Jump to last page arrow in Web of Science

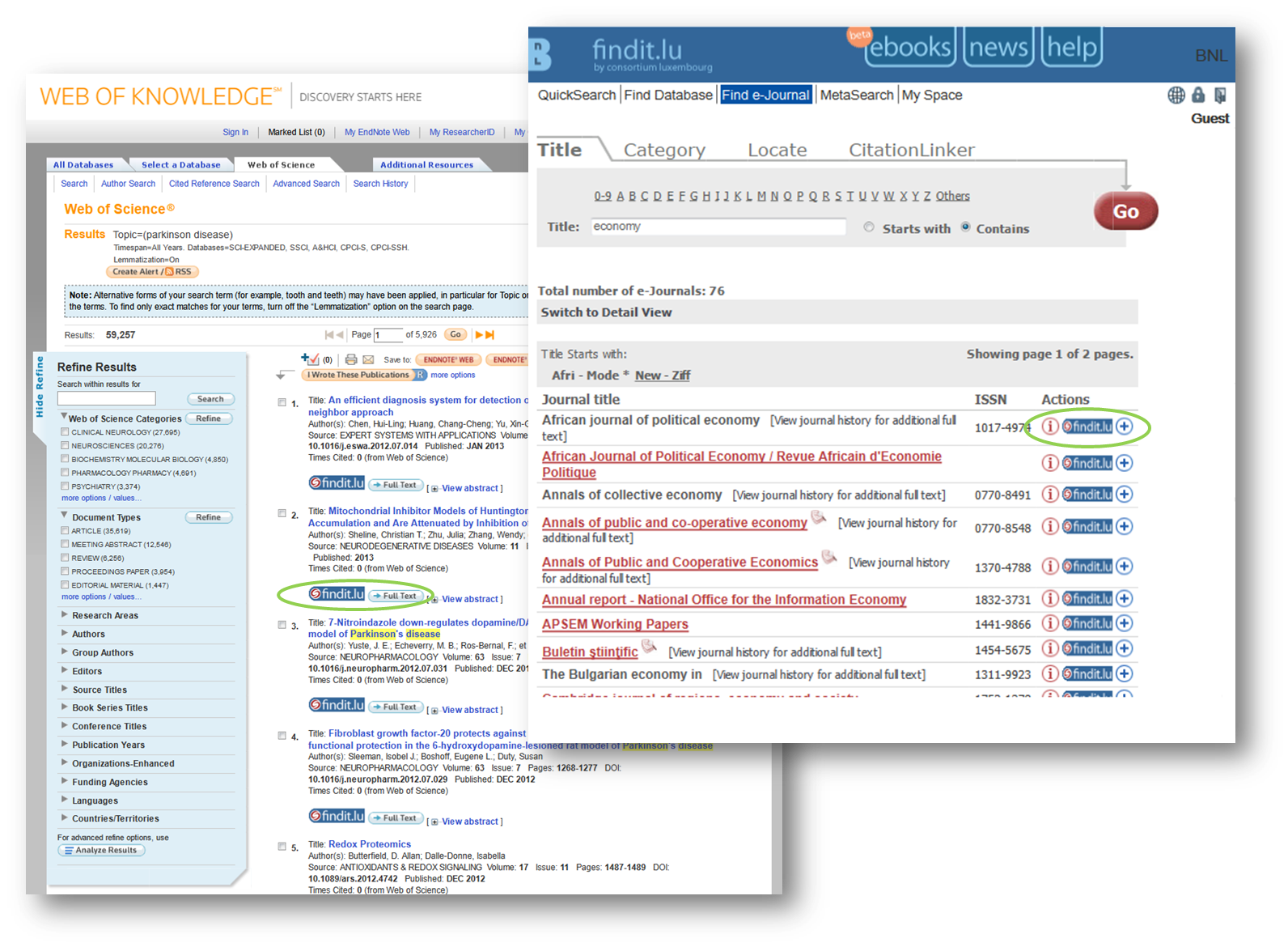pyautogui.click(x=489, y=334)
